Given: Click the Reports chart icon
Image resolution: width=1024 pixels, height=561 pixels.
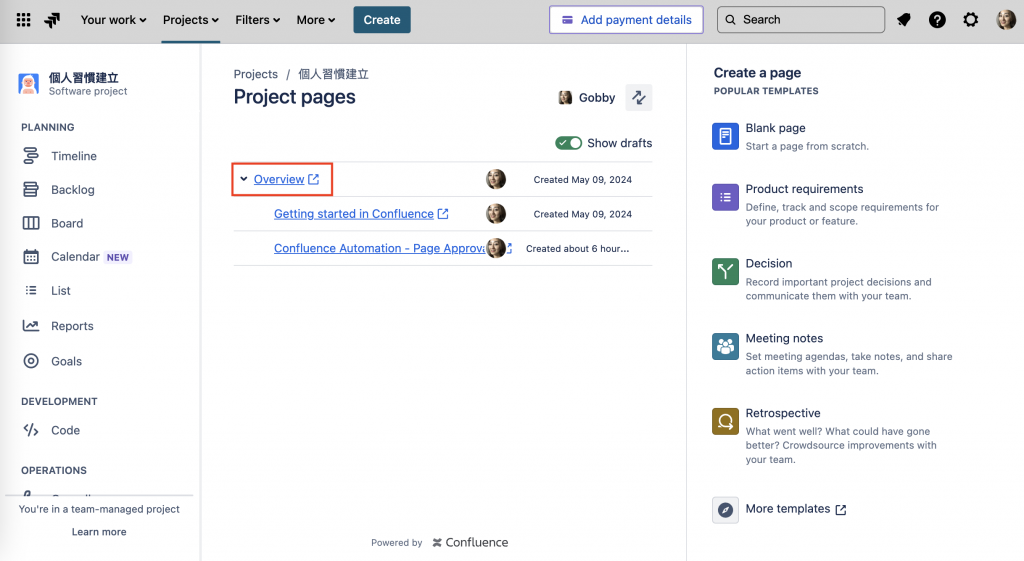Looking at the screenshot, I should 31,325.
